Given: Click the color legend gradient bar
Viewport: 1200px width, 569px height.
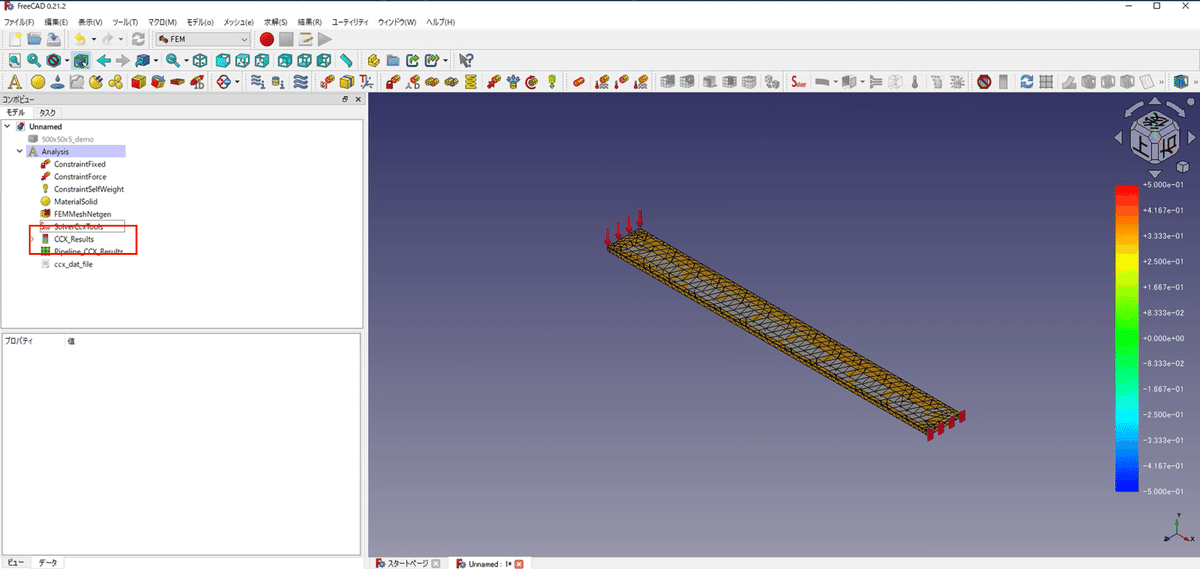Looking at the screenshot, I should point(1128,338).
